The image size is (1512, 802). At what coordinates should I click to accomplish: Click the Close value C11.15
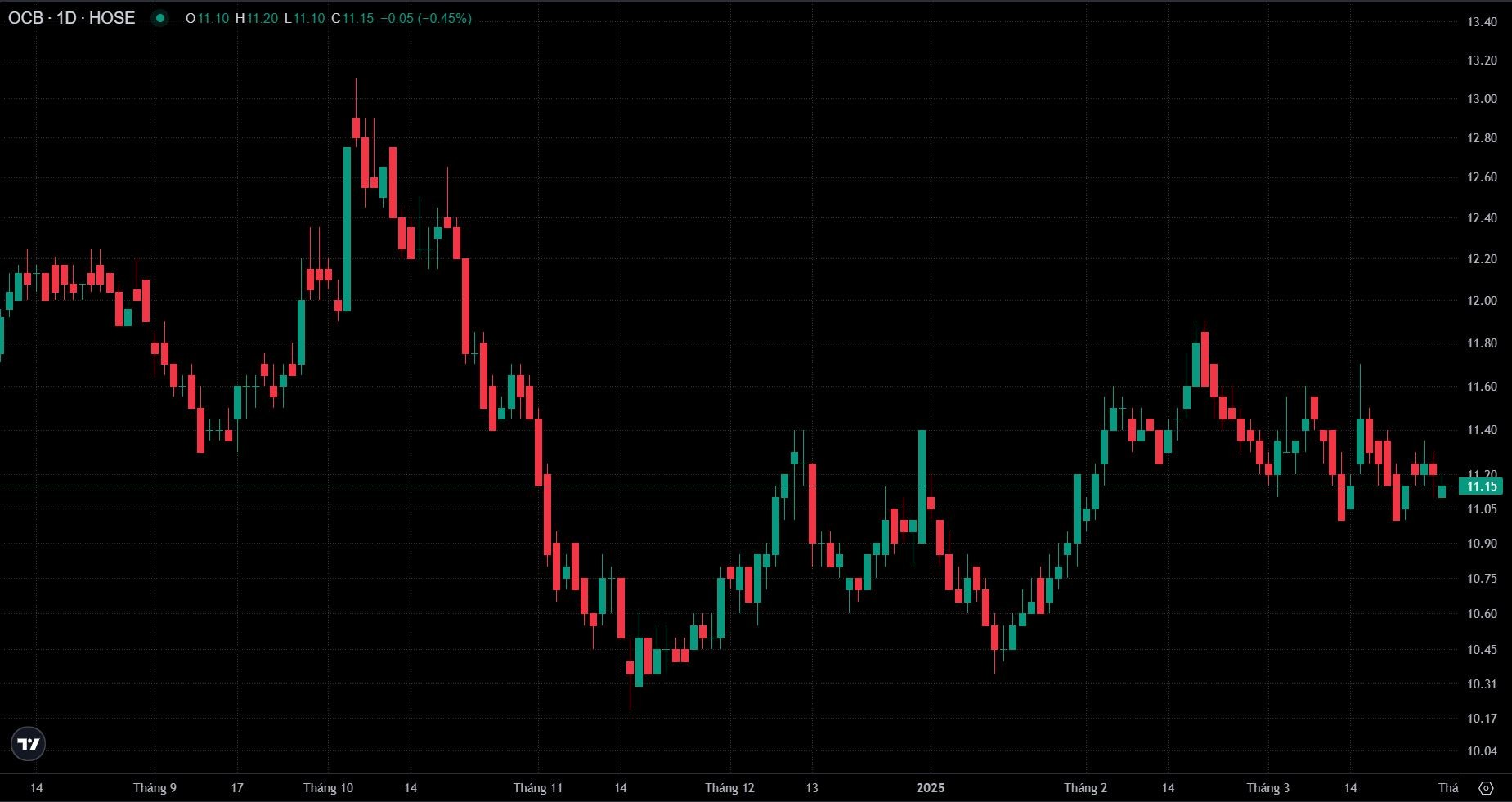(352, 18)
